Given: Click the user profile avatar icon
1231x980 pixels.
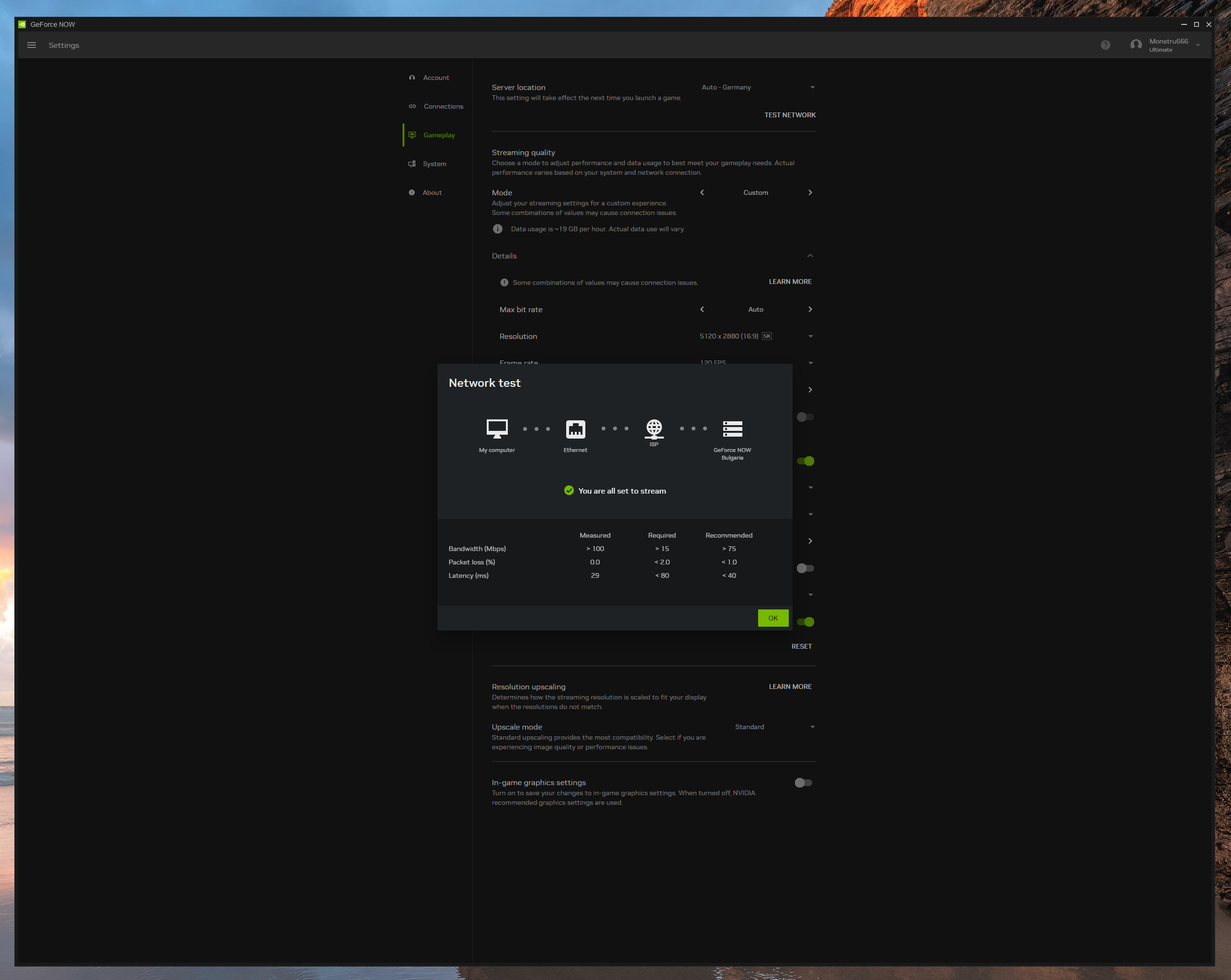Looking at the screenshot, I should [x=1136, y=45].
